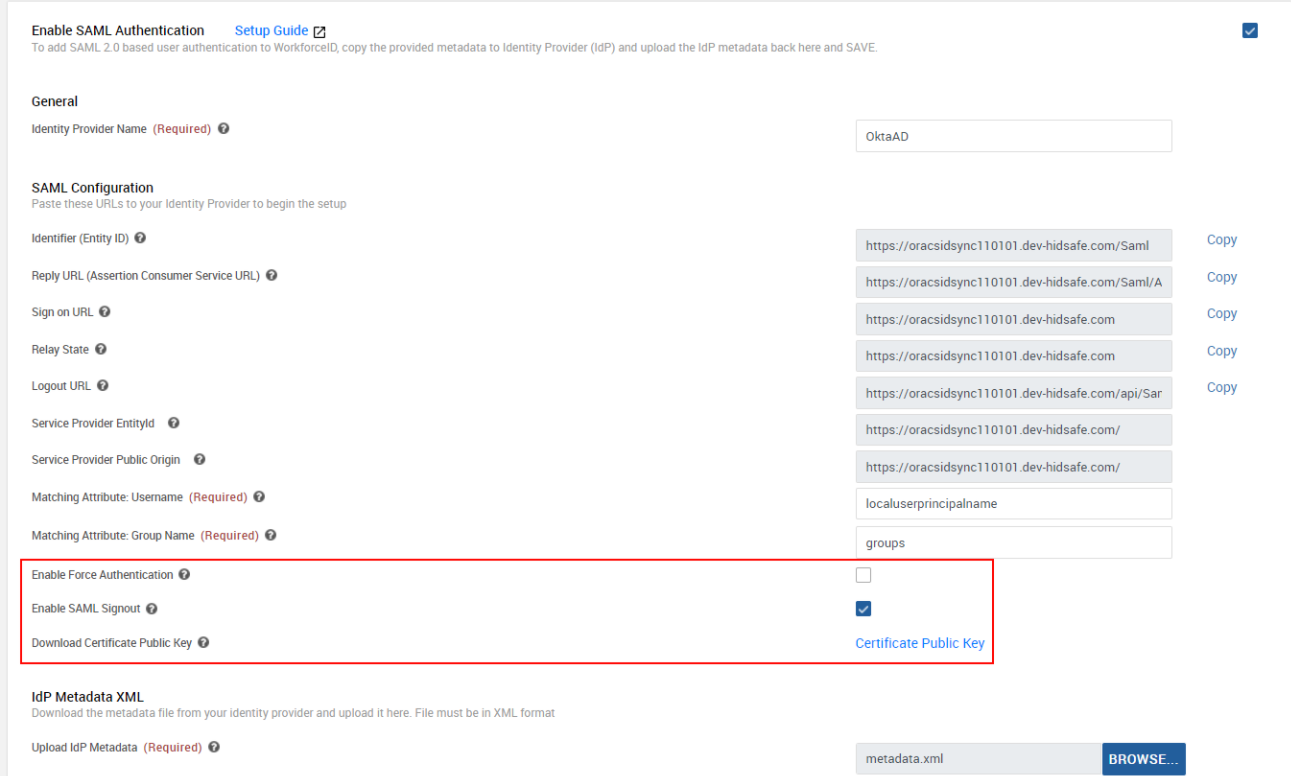Click help icon beside Relay State

(x=101, y=349)
